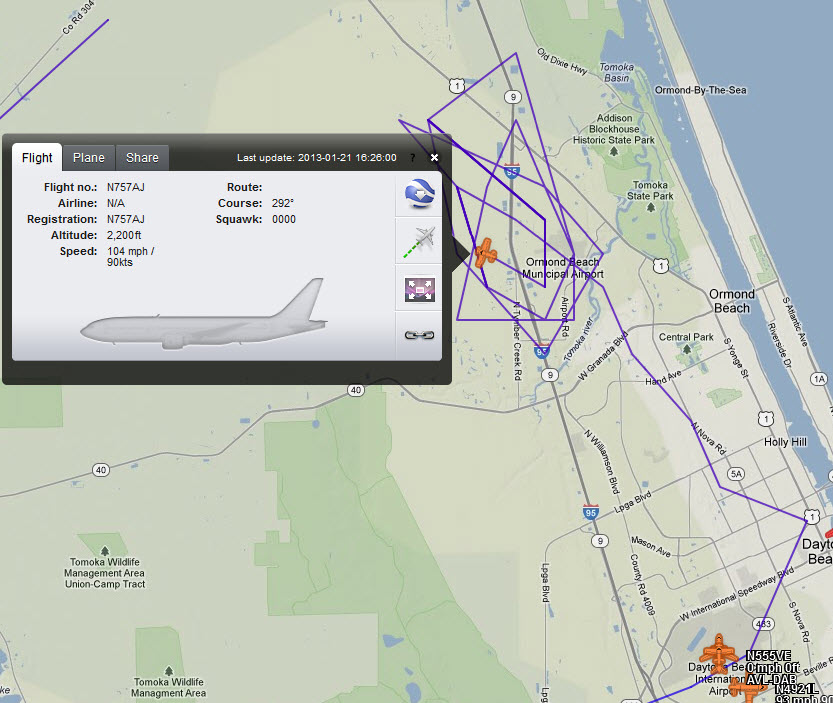The width and height of the screenshot is (833, 703).
Task: Select the orange plane near Ormond Beach Airport
Action: [486, 253]
